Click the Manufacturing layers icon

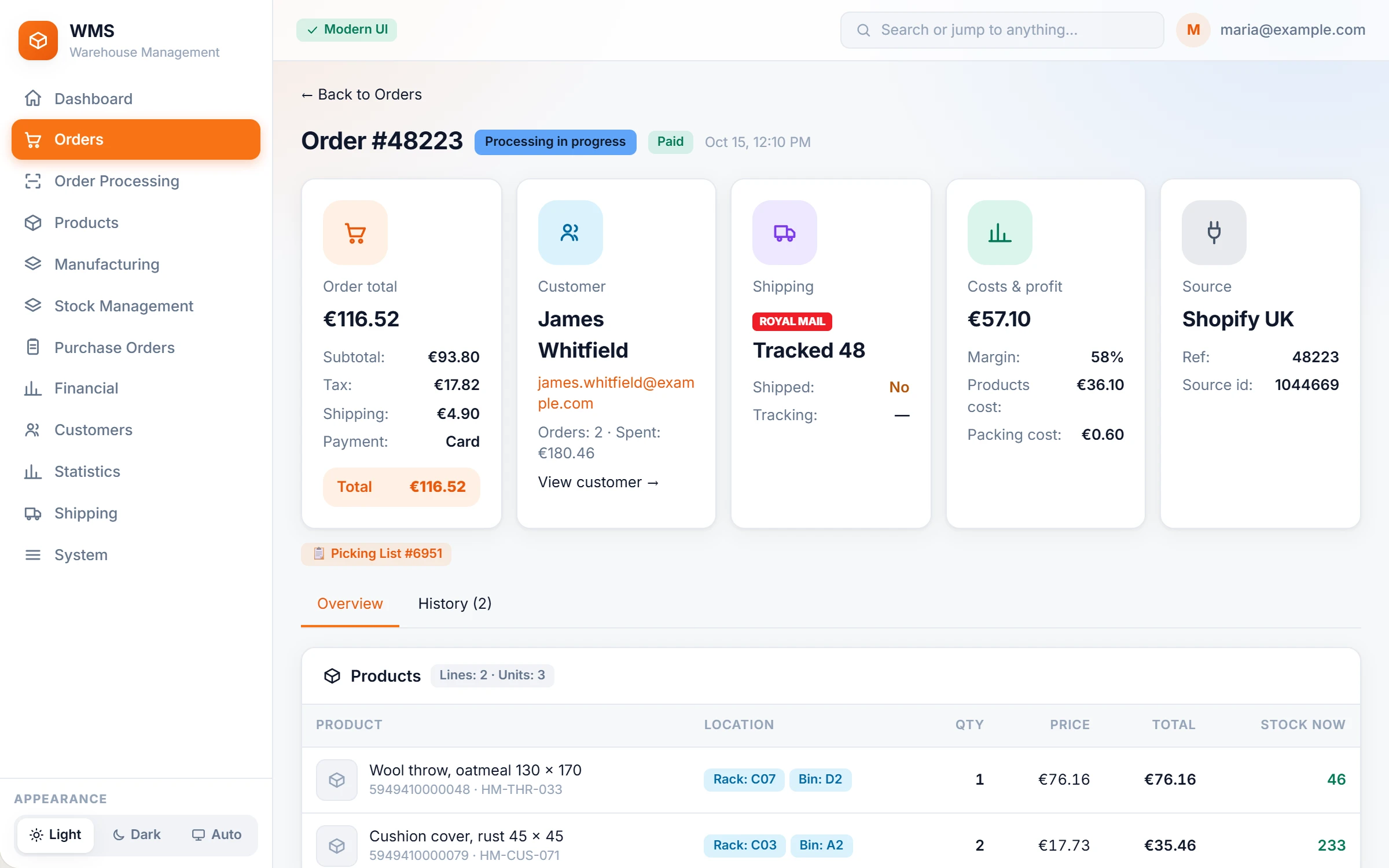click(x=33, y=264)
